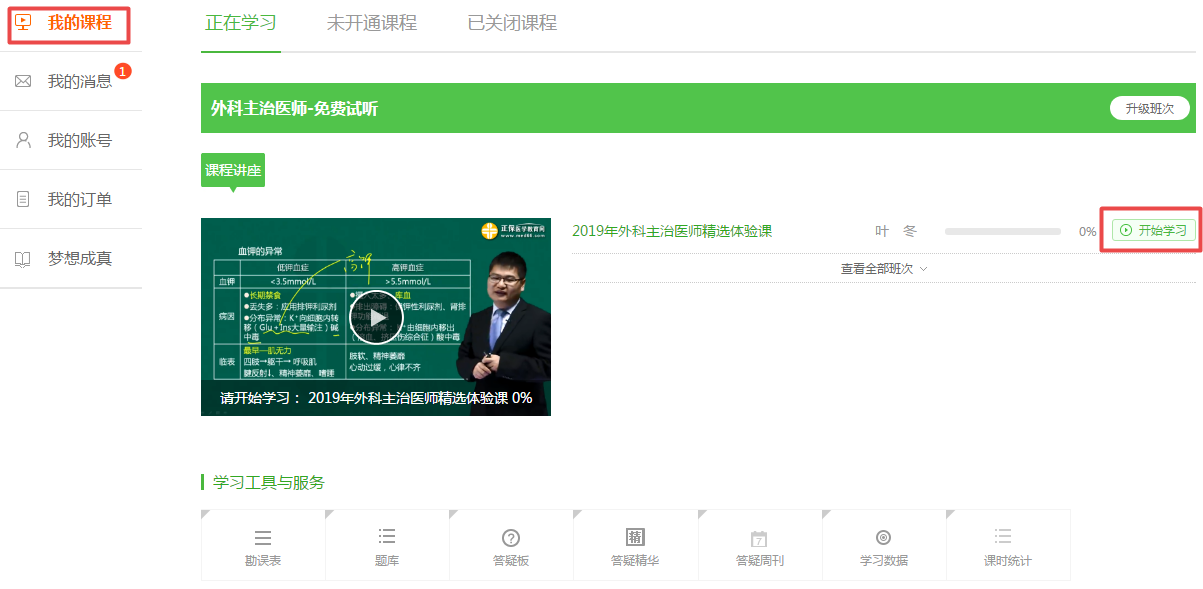Screen dimensions: 1203x589
Task: Switch to the 已关闭课程 tab
Action: pyautogui.click(x=512, y=23)
